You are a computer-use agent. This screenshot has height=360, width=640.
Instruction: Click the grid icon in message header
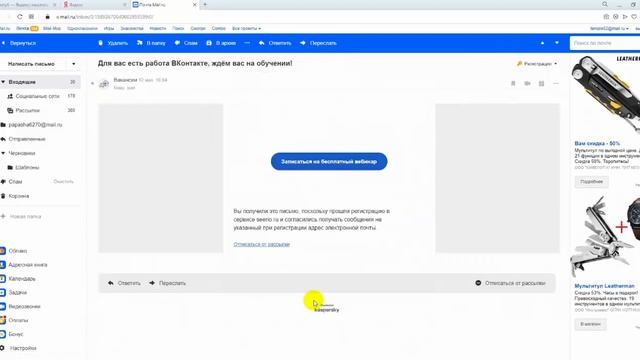click(541, 83)
